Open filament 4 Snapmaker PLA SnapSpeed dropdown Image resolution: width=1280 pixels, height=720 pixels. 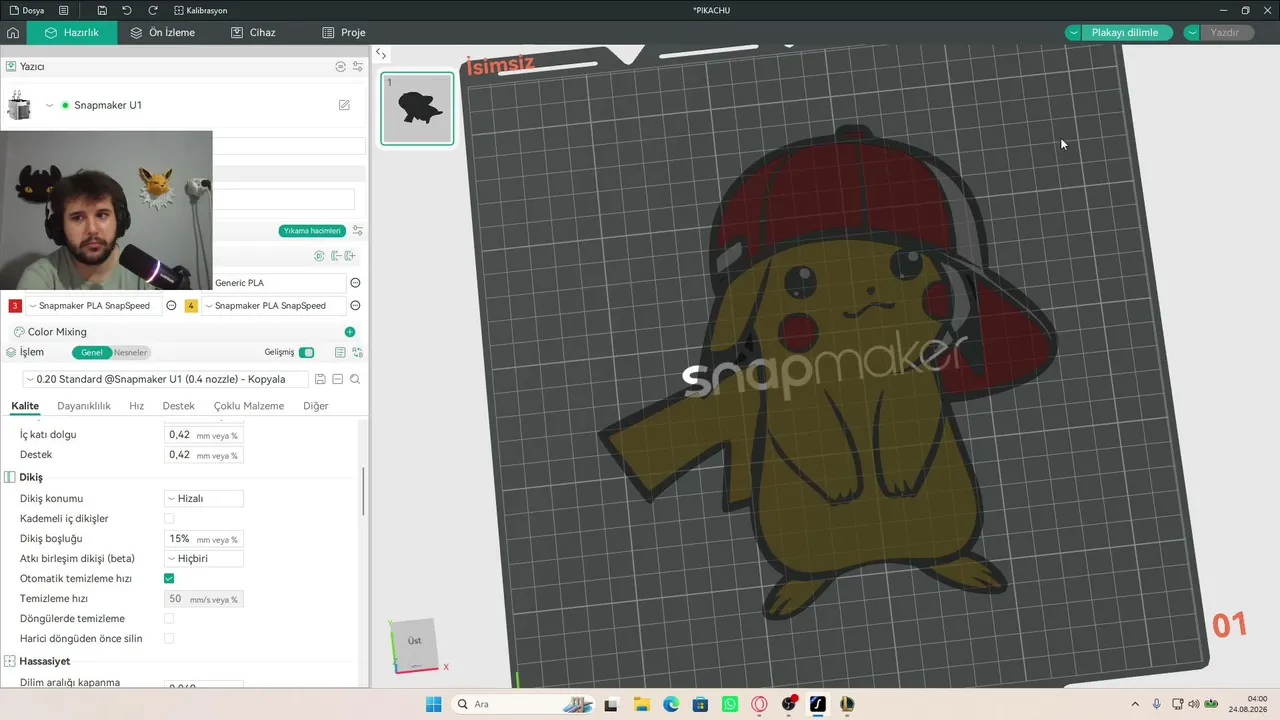click(x=273, y=306)
